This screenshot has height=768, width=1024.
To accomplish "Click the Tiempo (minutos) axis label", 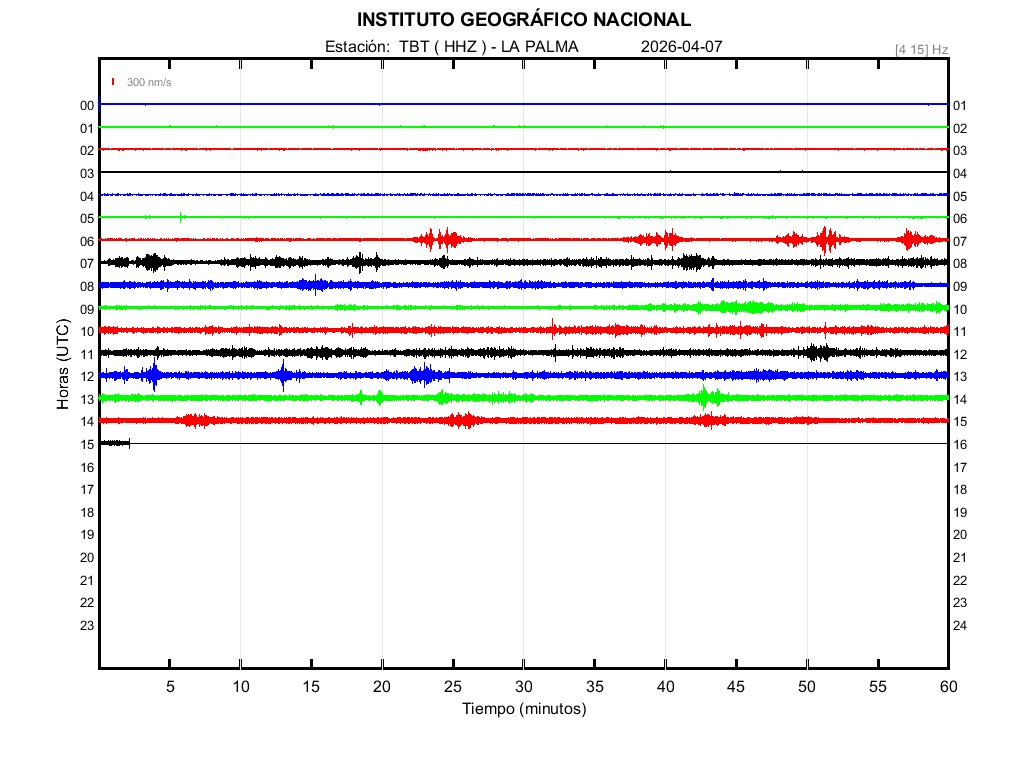I will pos(523,709).
